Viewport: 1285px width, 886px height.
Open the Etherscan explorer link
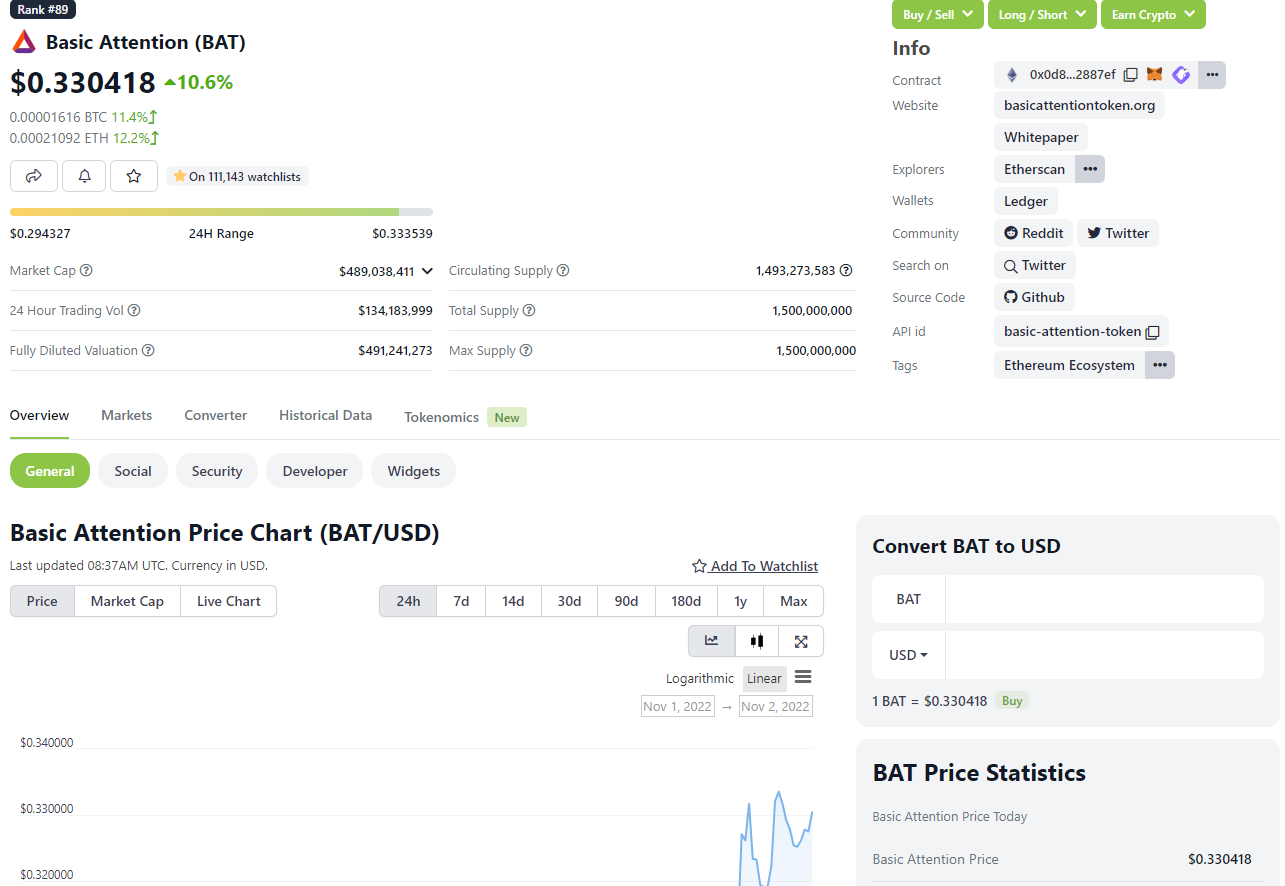[x=1035, y=169]
